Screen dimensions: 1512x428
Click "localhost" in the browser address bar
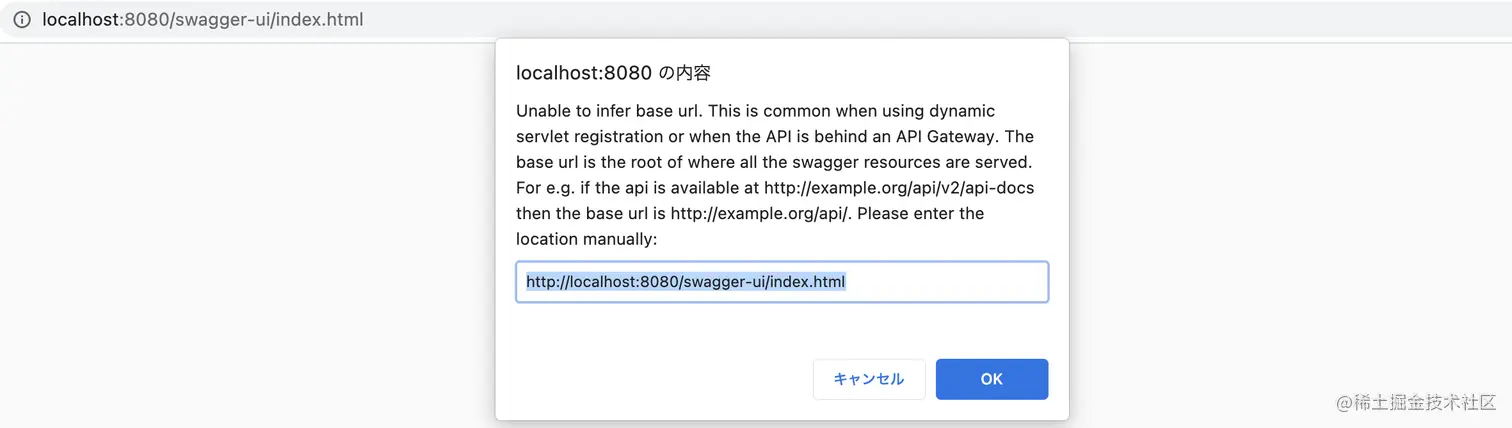click(x=80, y=20)
